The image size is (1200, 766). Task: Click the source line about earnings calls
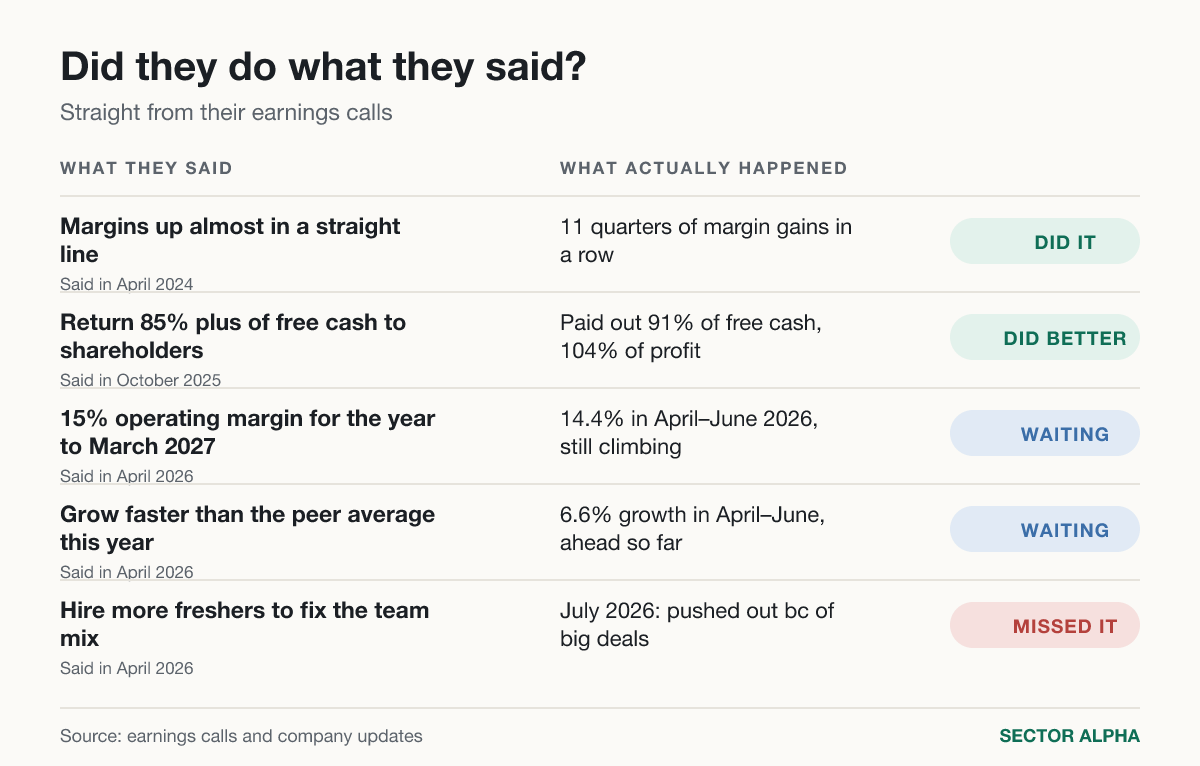click(241, 736)
